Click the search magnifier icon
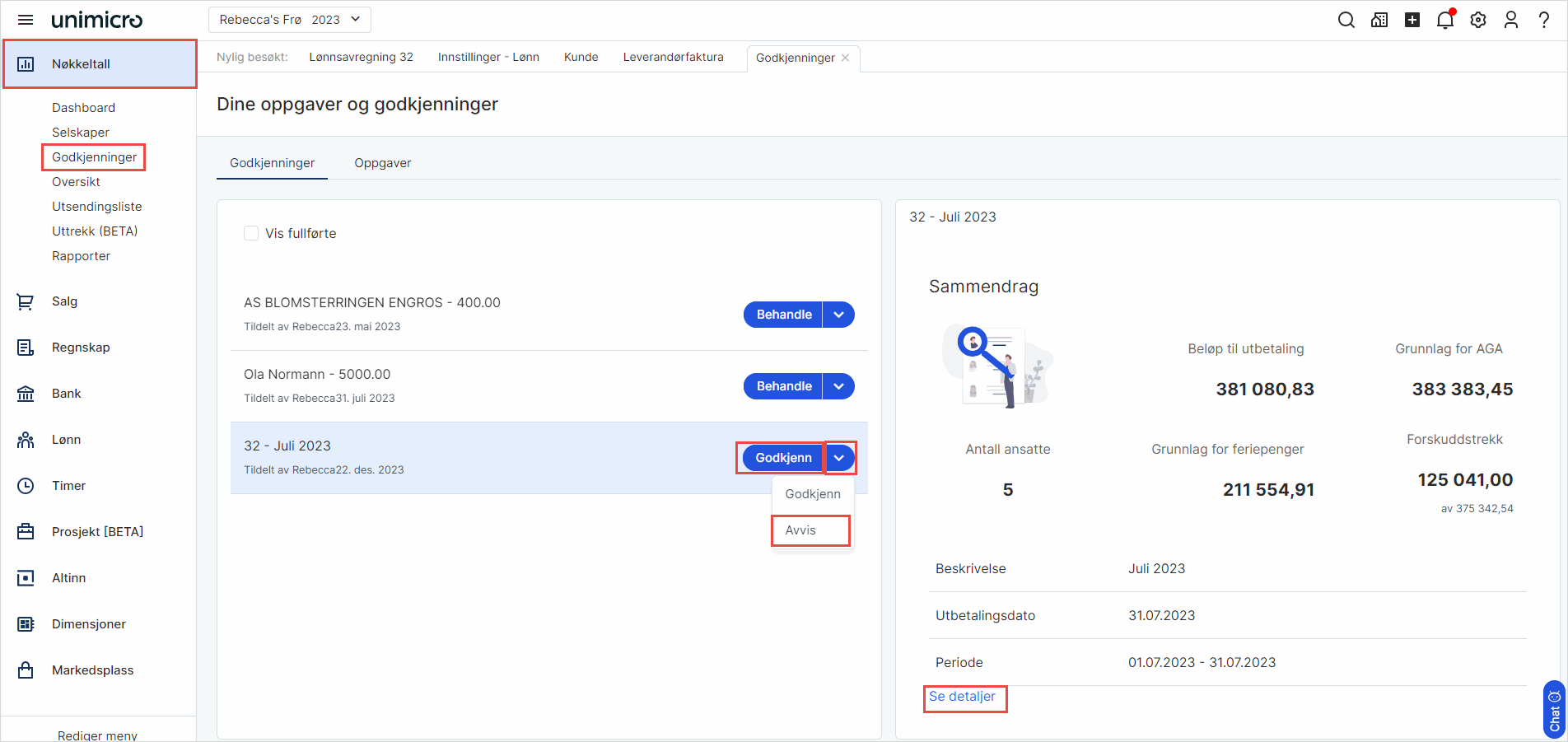Viewport: 1568px width, 742px height. pos(1346,20)
